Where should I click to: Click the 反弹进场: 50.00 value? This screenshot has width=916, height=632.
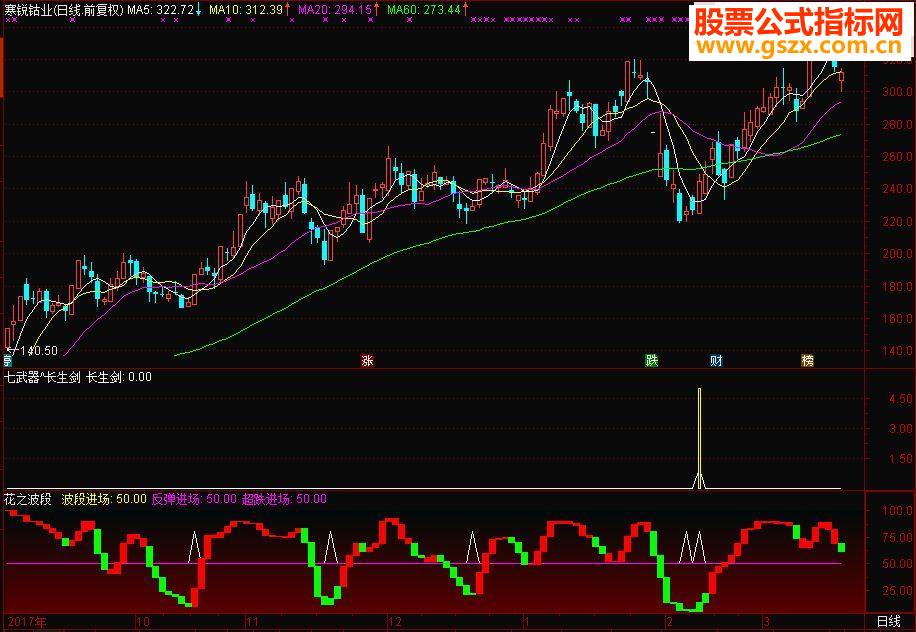pyautogui.click(x=194, y=499)
